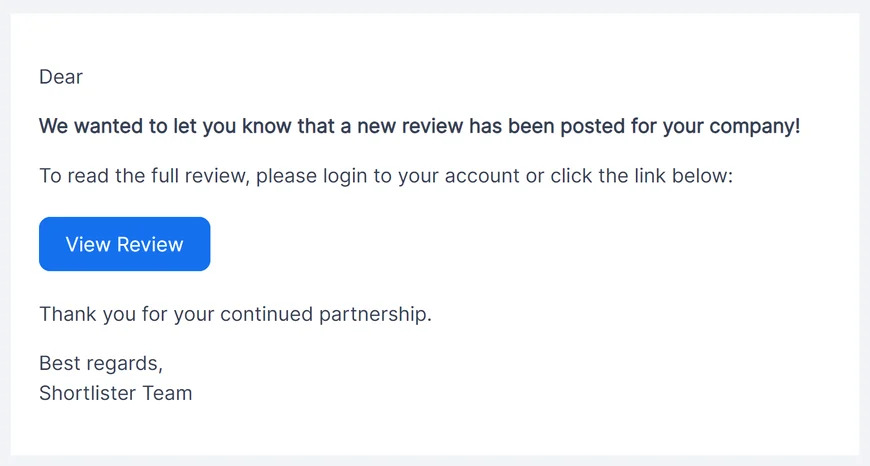Click the word "click" in the instruction line
The height and width of the screenshot is (466, 870).
click(x=569, y=177)
